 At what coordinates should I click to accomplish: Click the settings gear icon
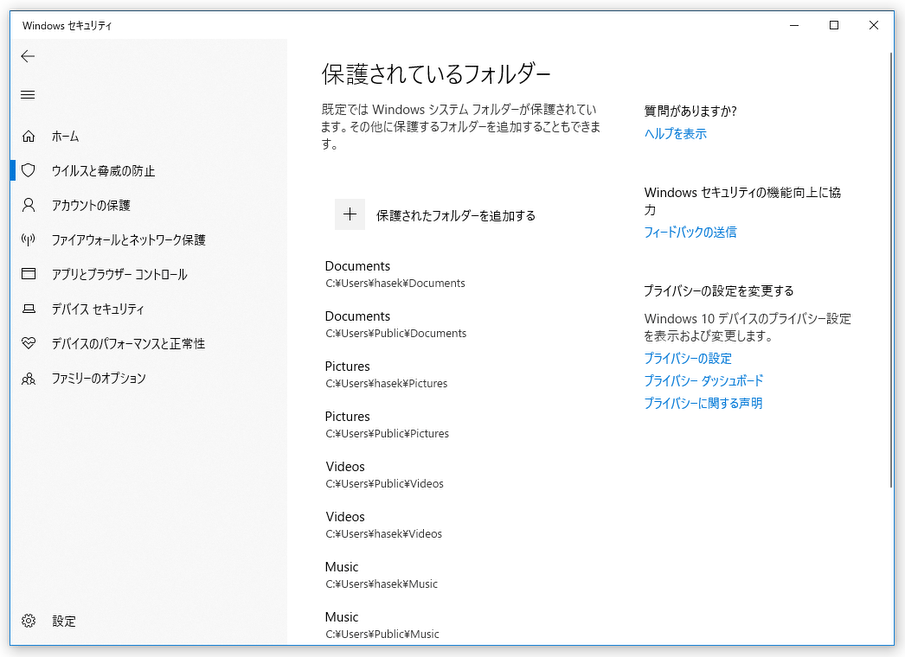pyautogui.click(x=28, y=621)
